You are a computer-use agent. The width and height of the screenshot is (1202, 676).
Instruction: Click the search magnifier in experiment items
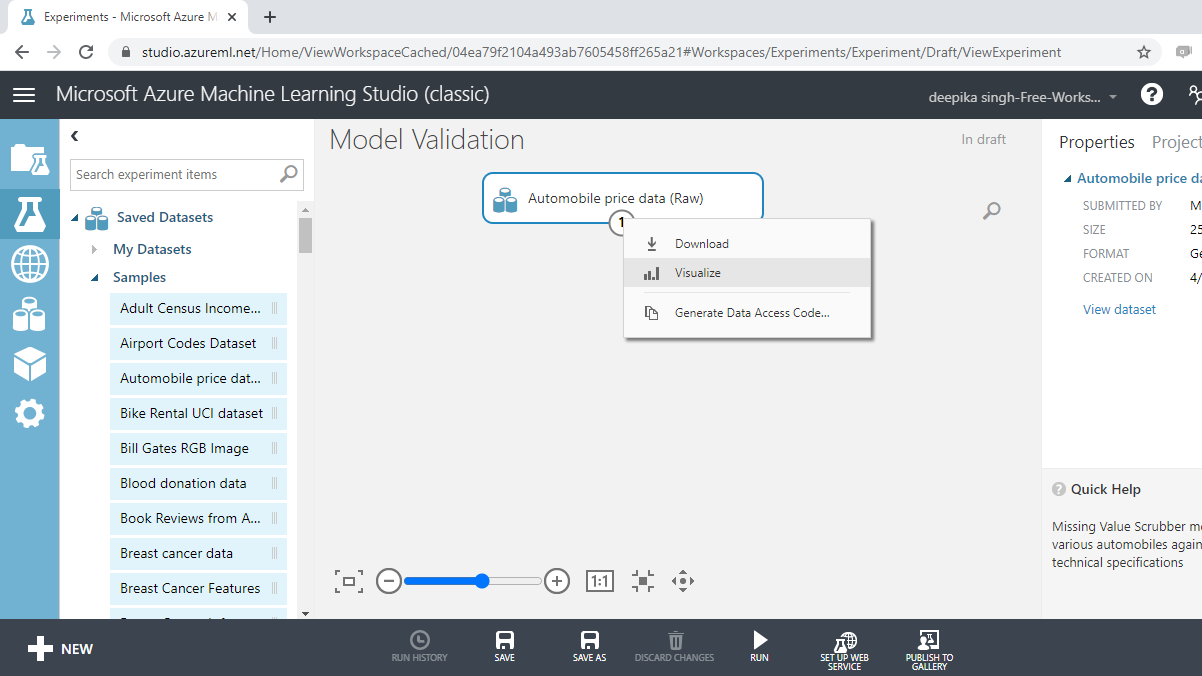[x=289, y=174]
